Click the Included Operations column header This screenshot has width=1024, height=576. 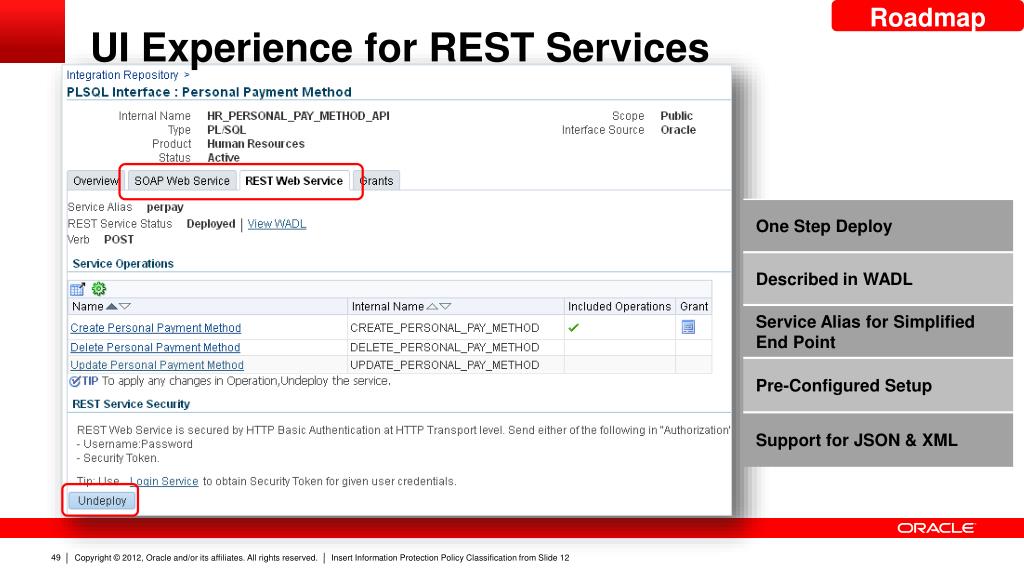coord(619,306)
